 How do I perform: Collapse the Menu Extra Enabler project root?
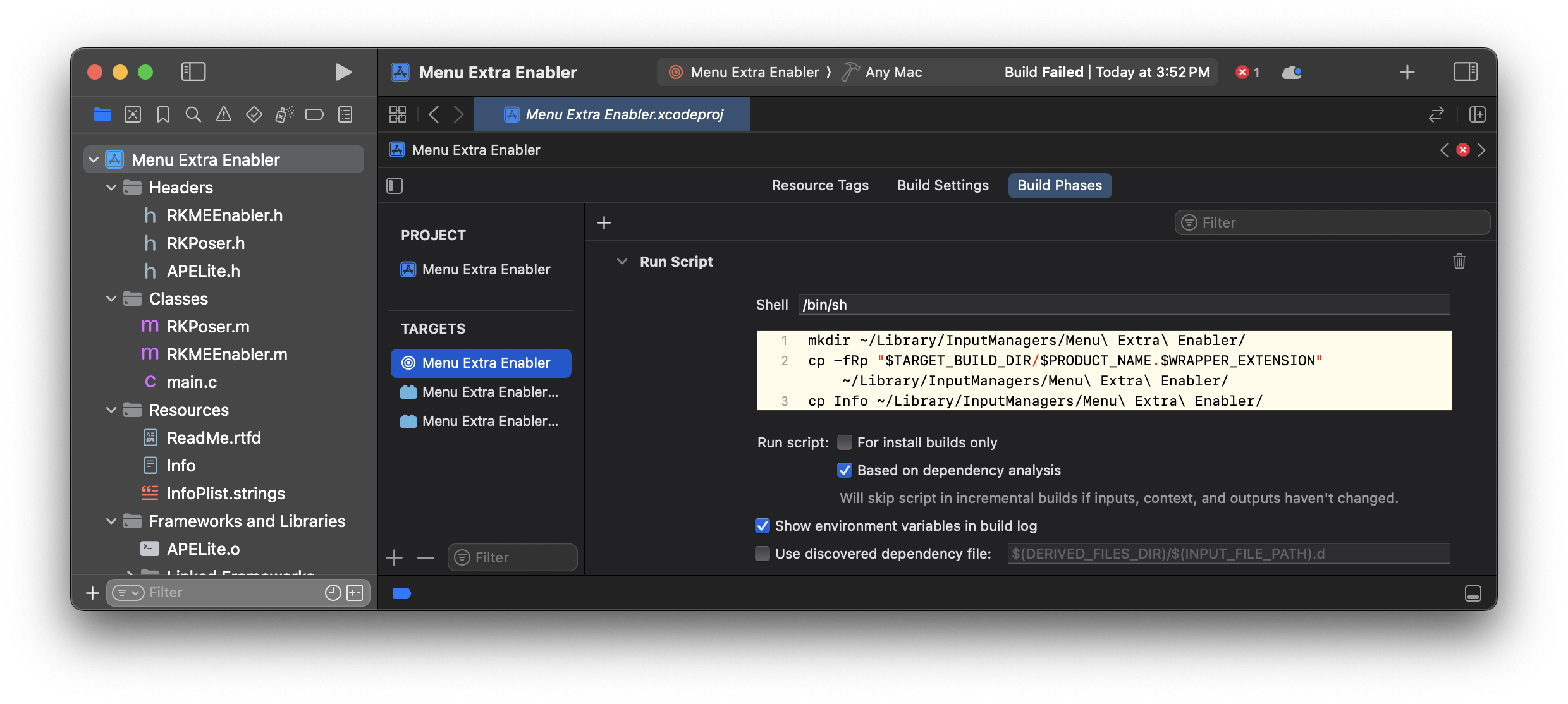coord(94,160)
